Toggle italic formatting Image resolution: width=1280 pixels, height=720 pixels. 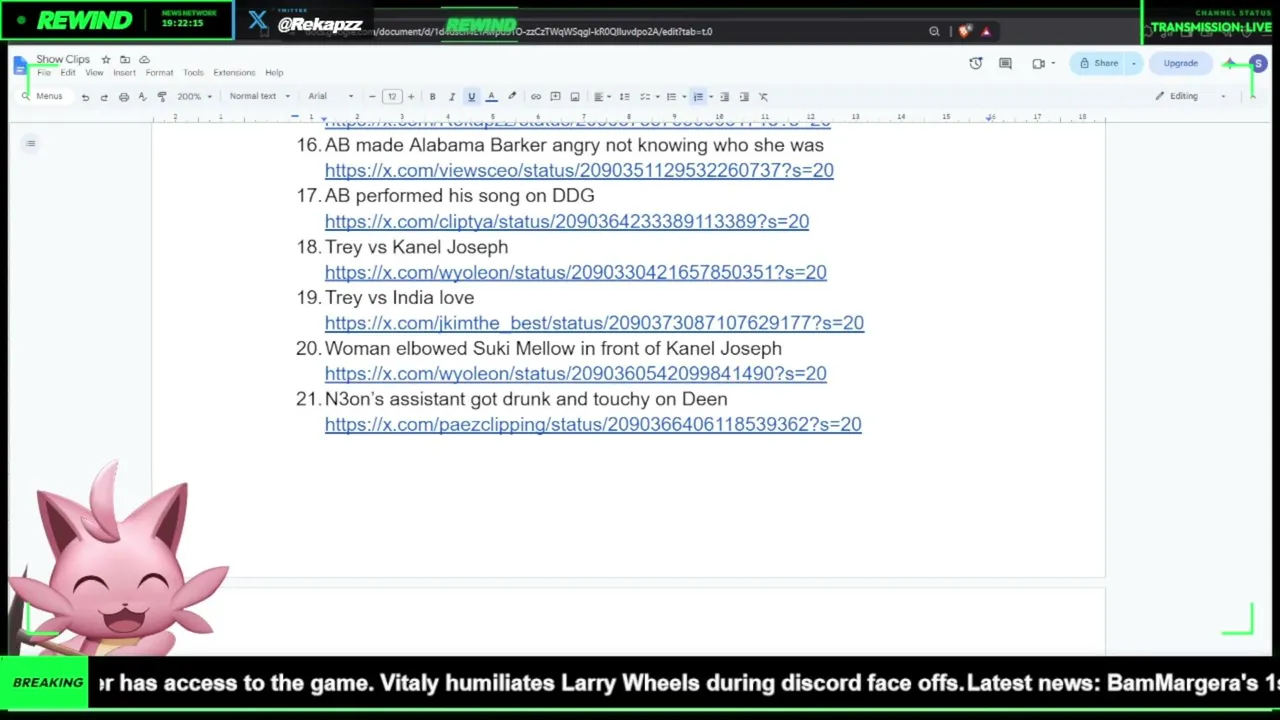452,97
